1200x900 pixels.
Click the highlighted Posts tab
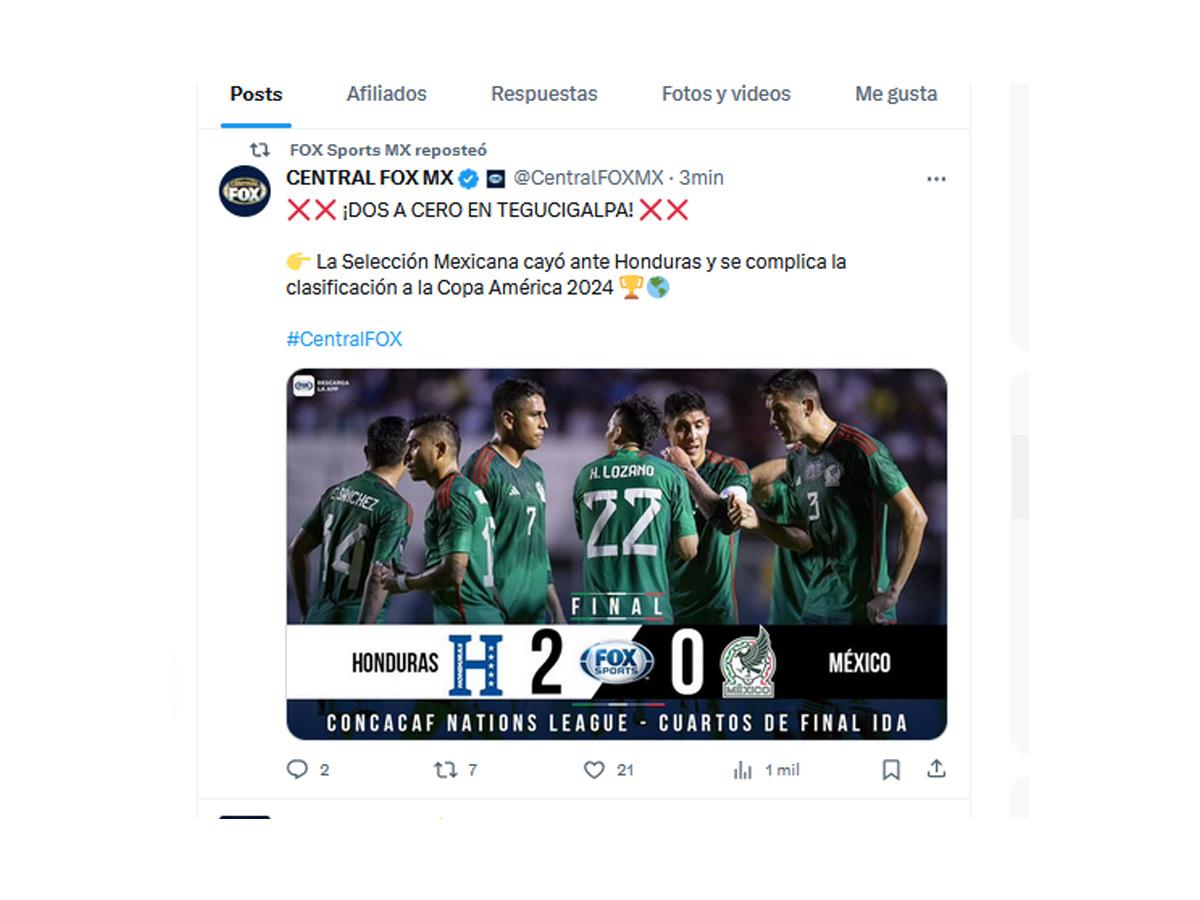[256, 93]
